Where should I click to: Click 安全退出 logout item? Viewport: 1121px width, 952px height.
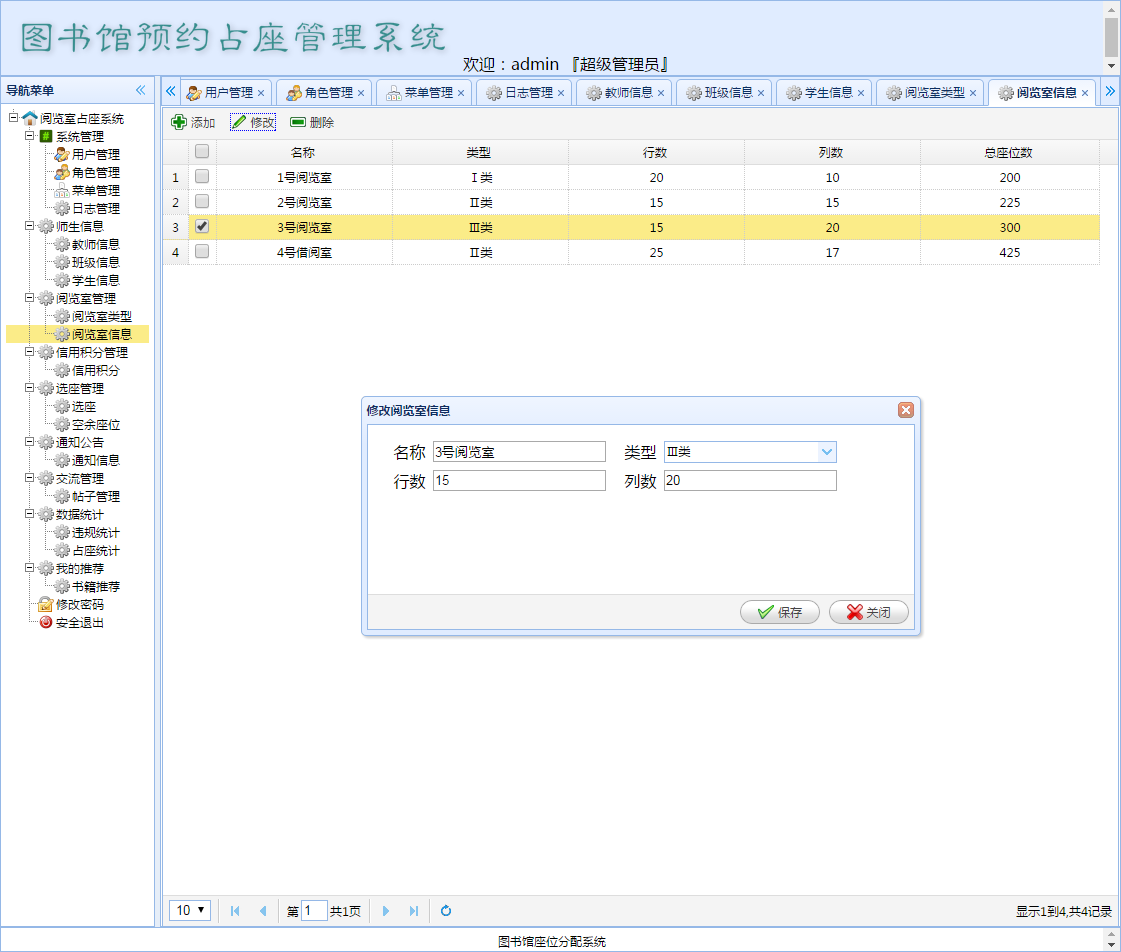coord(79,623)
